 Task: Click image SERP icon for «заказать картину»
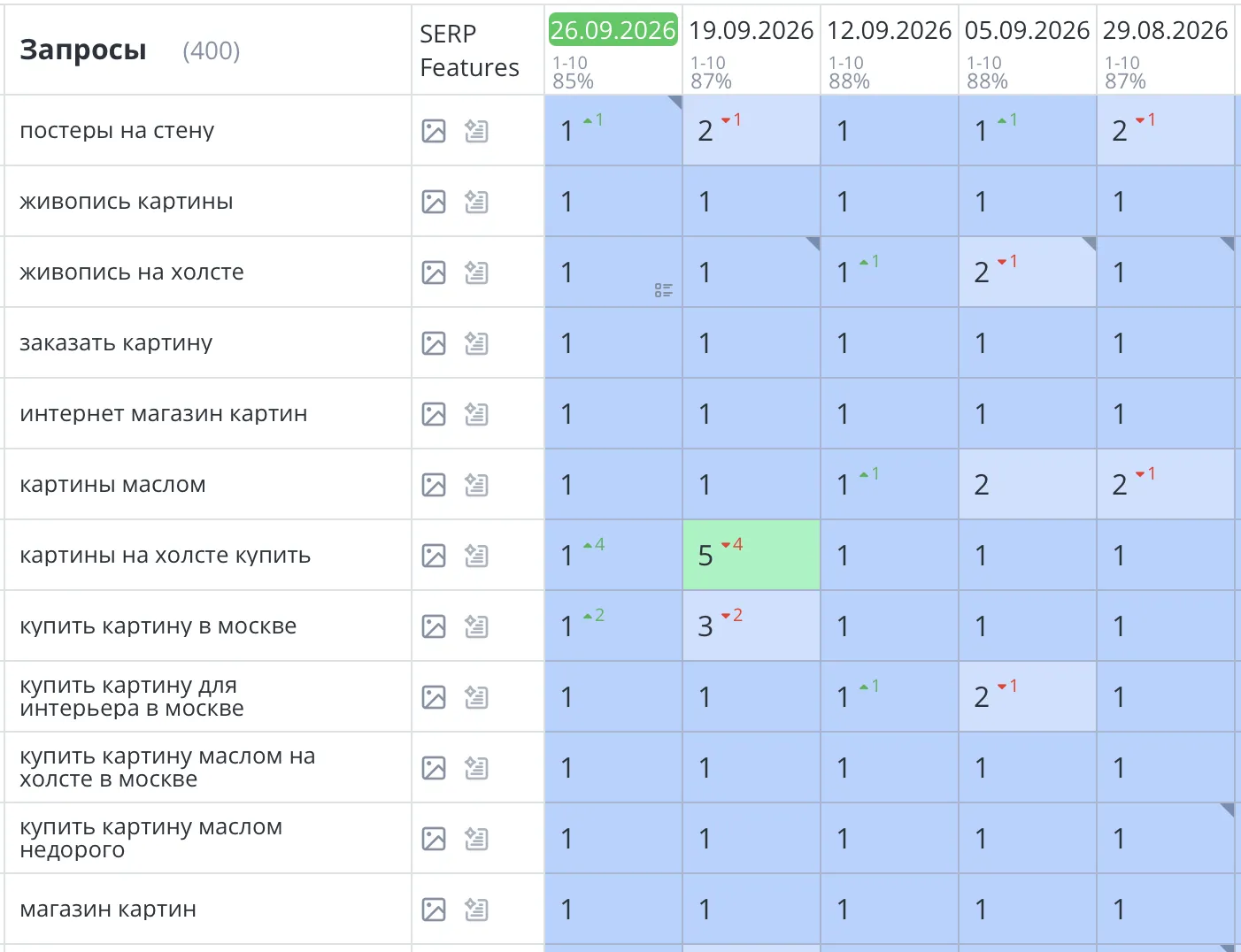(434, 343)
